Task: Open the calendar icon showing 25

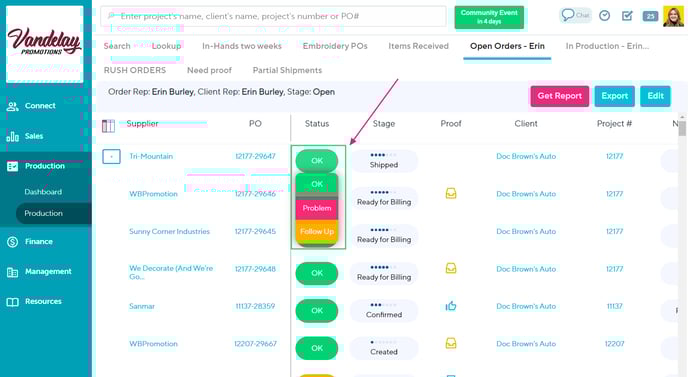Action: [x=650, y=16]
